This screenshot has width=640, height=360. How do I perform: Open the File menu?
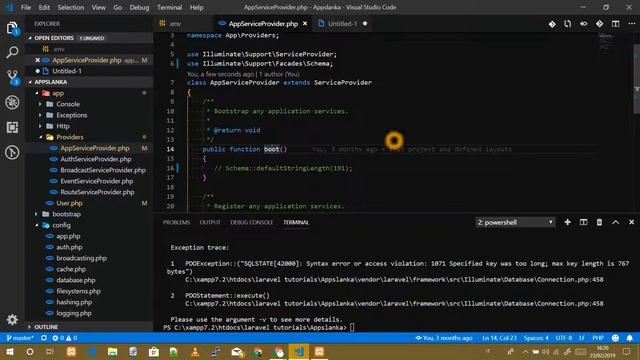pos(26,7)
